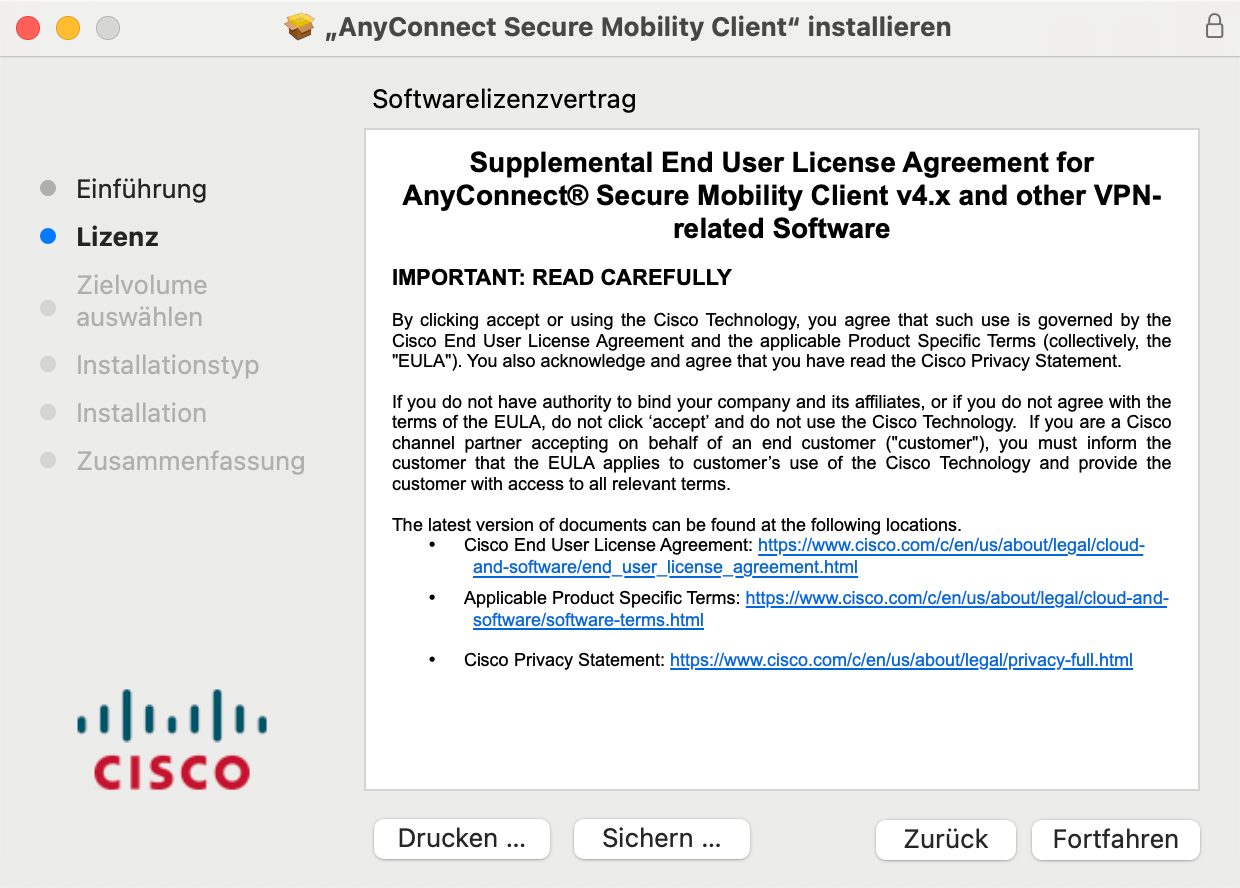Print the license via Drucken
This screenshot has height=888, width=1240.
click(x=462, y=839)
